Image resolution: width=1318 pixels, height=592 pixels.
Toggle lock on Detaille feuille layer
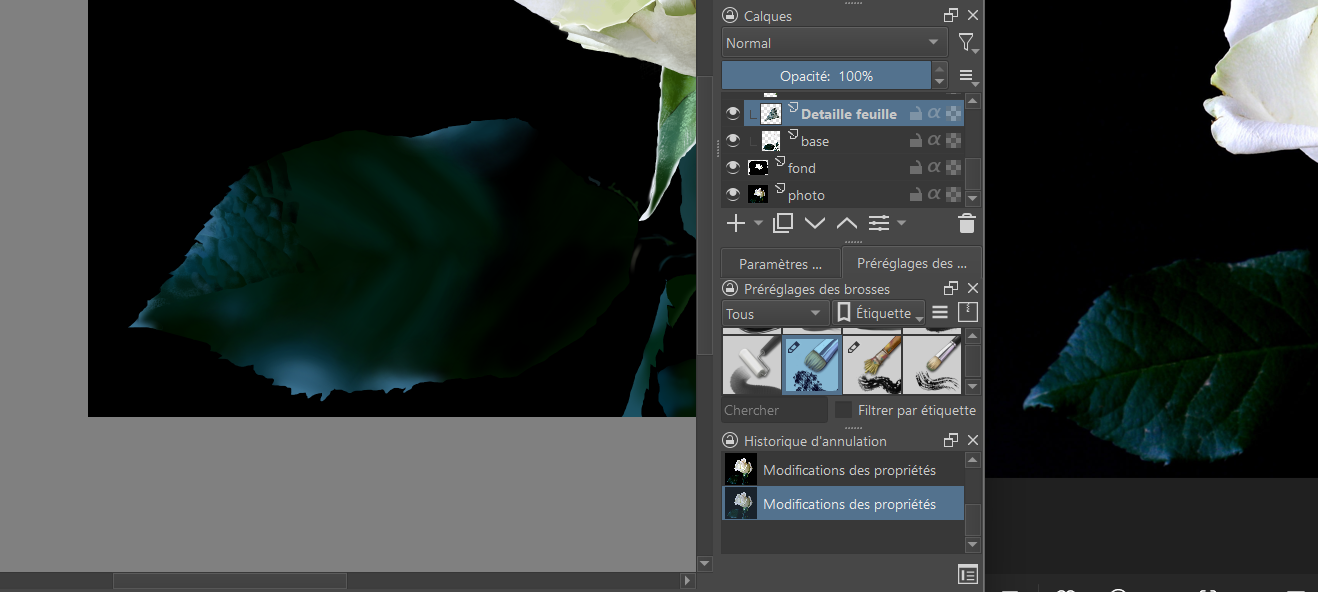click(916, 114)
